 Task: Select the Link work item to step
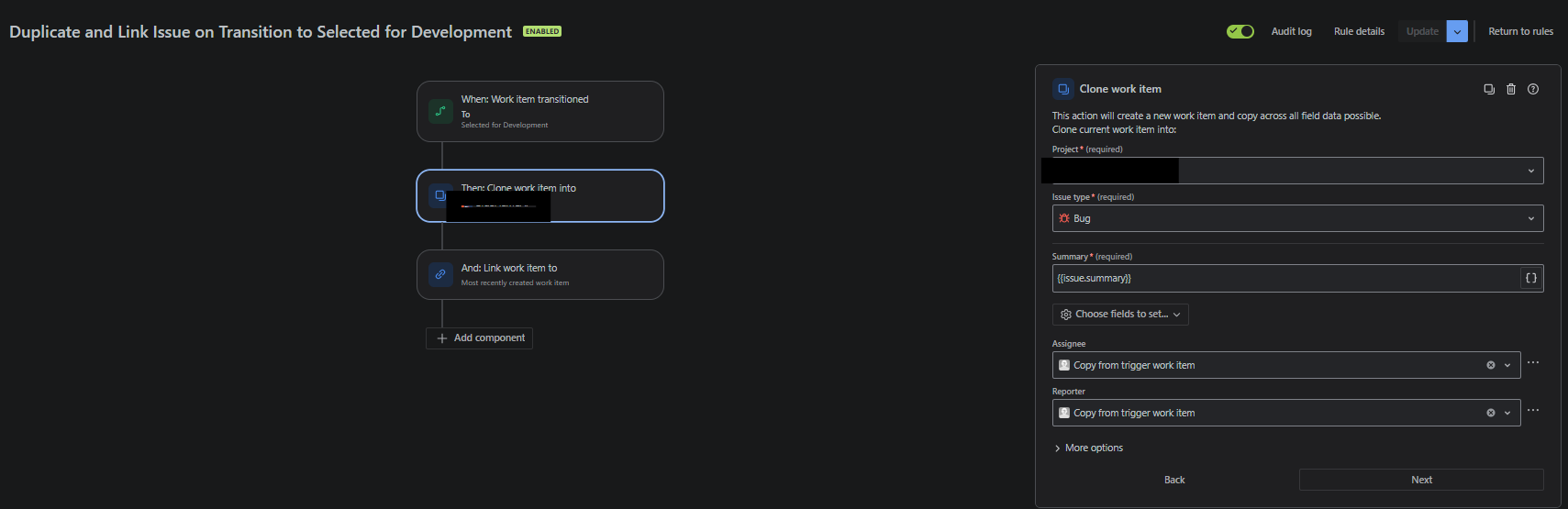pos(540,274)
